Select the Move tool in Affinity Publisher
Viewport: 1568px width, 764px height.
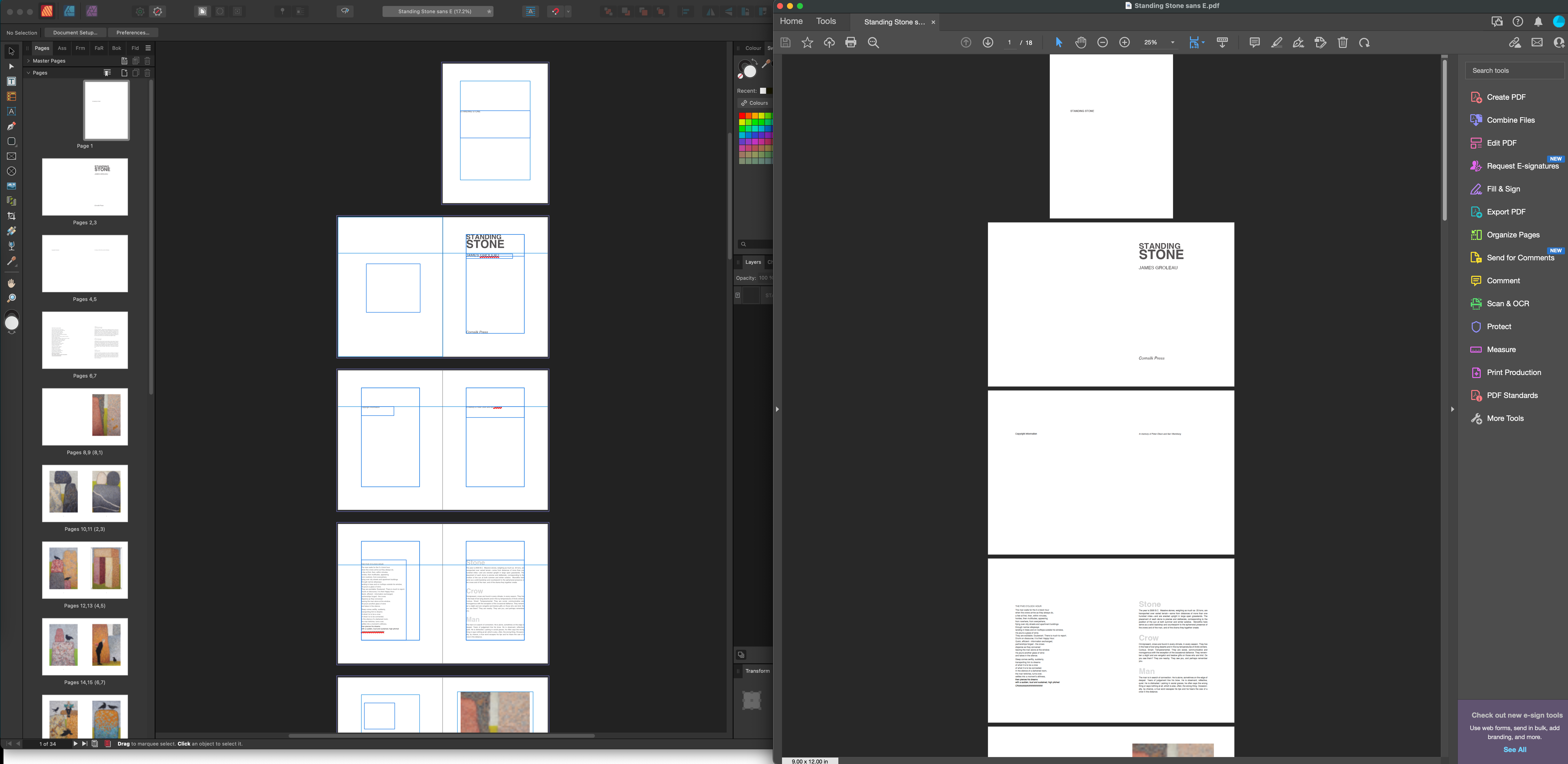click(11, 52)
